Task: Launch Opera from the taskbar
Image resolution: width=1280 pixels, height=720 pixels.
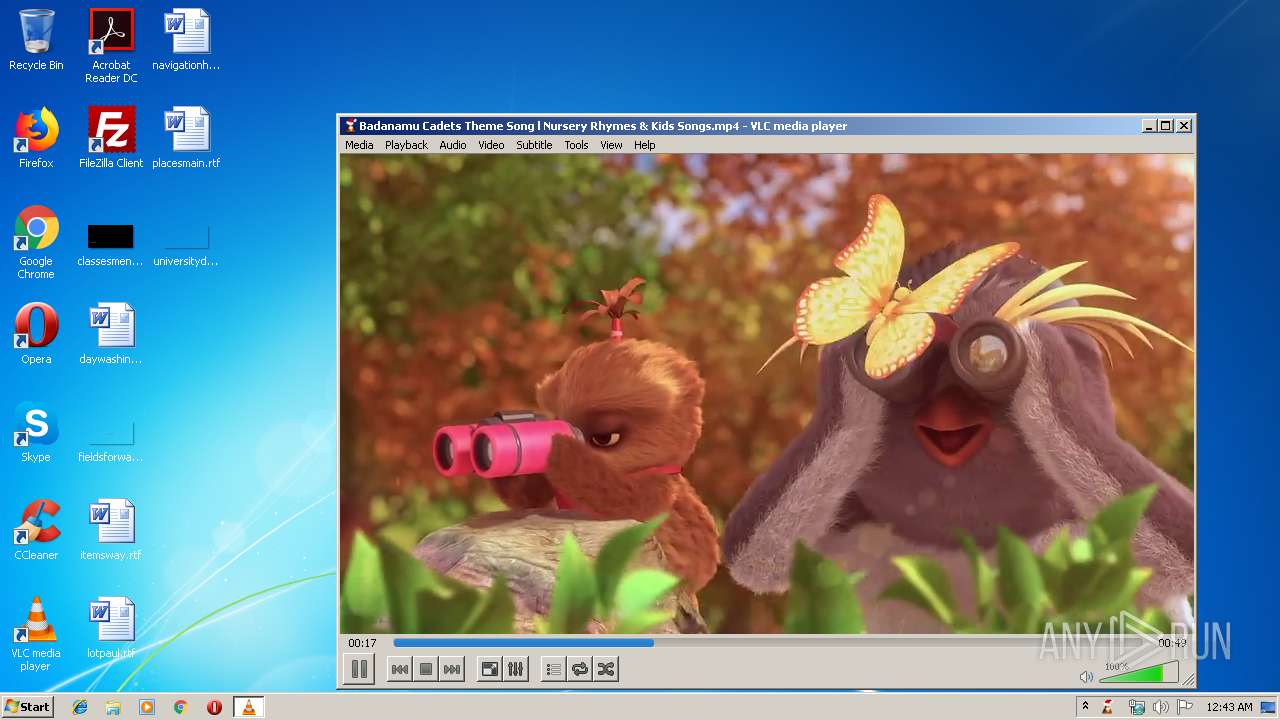Action: 214,707
